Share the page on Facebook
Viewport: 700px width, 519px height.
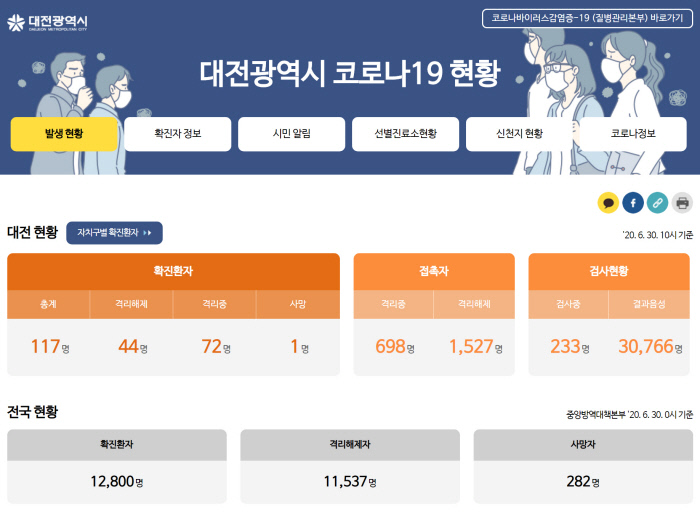coord(633,203)
